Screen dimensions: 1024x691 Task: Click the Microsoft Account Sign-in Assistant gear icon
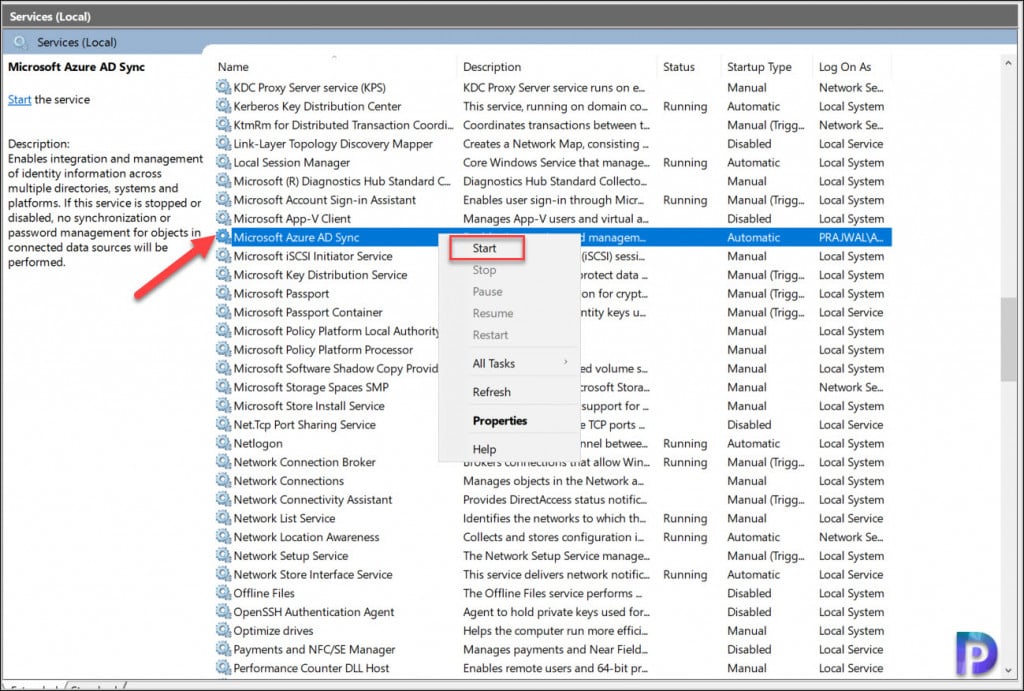click(223, 199)
